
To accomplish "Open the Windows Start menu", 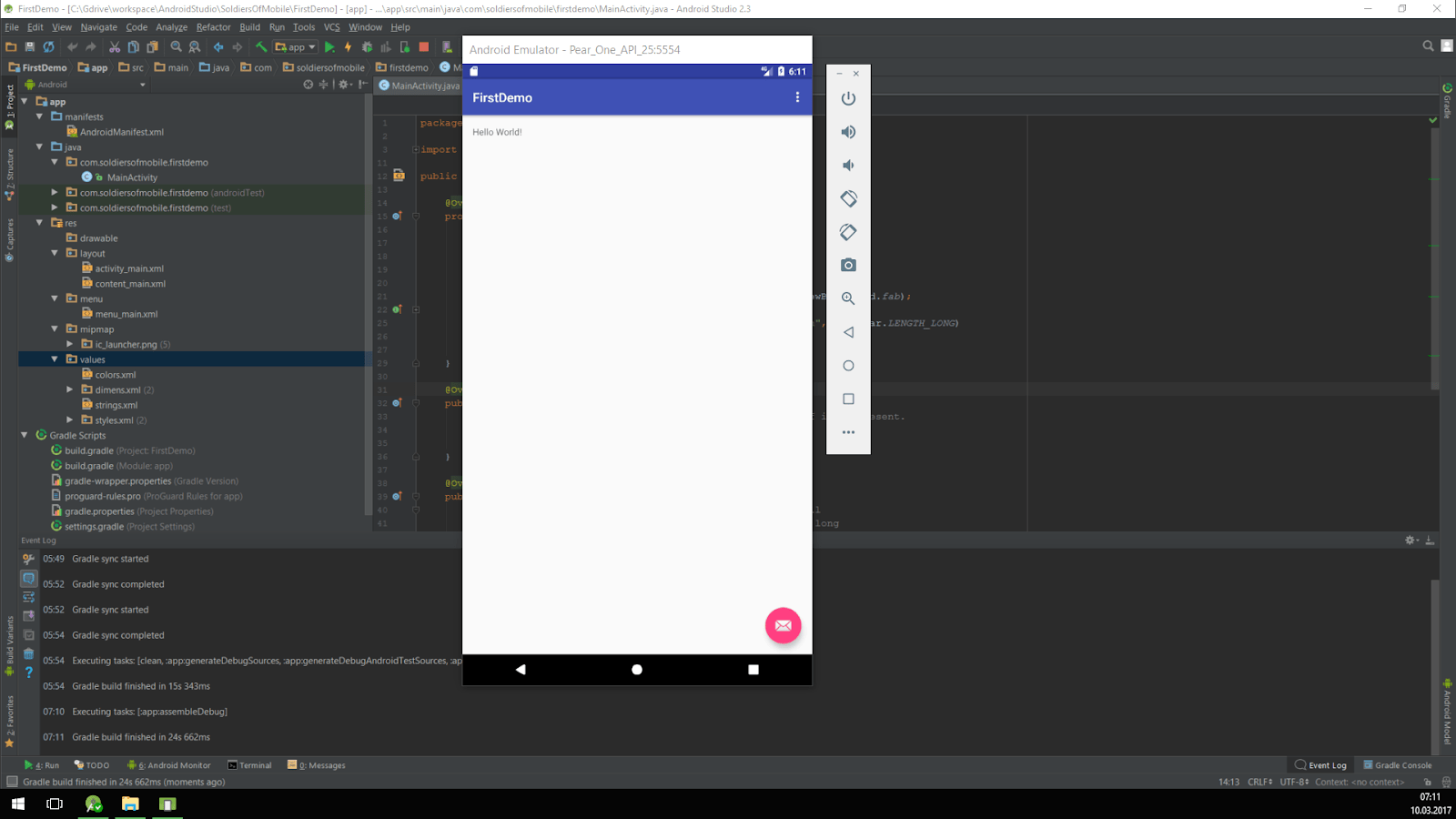I will [x=17, y=804].
